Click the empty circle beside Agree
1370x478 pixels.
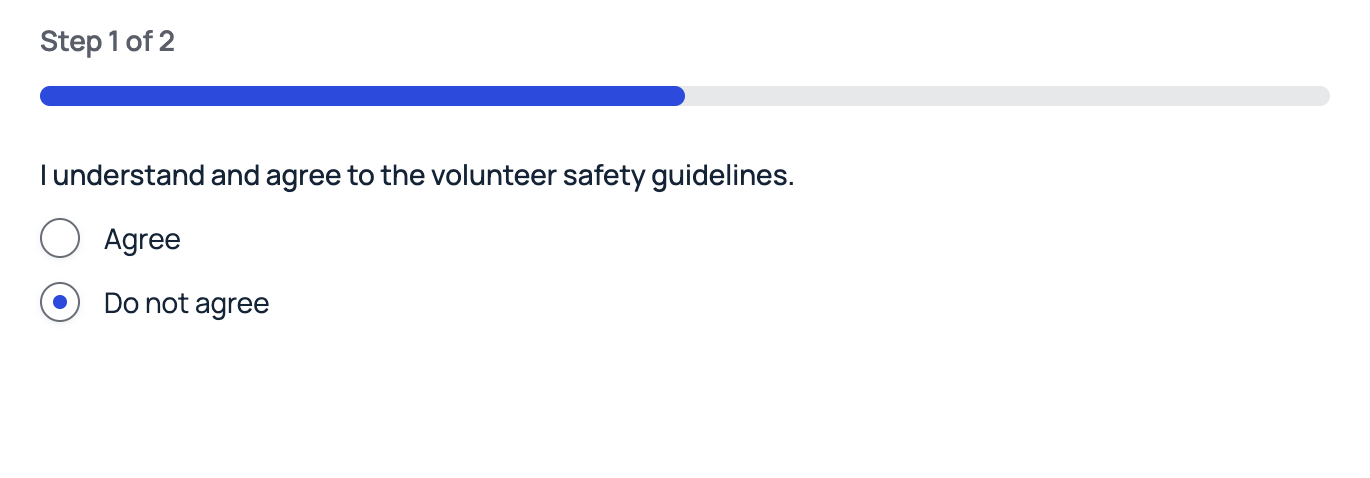[x=60, y=239]
